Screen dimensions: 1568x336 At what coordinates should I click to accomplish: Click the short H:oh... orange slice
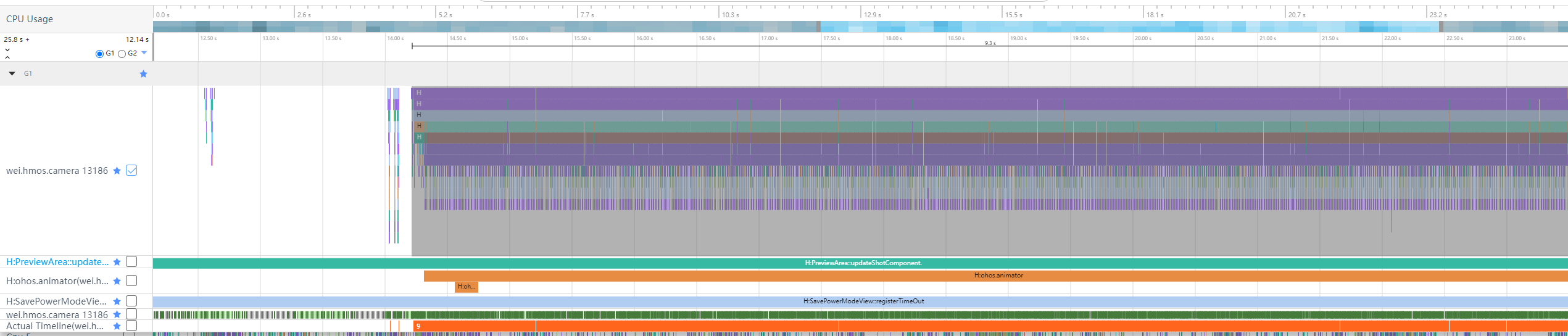point(466,287)
